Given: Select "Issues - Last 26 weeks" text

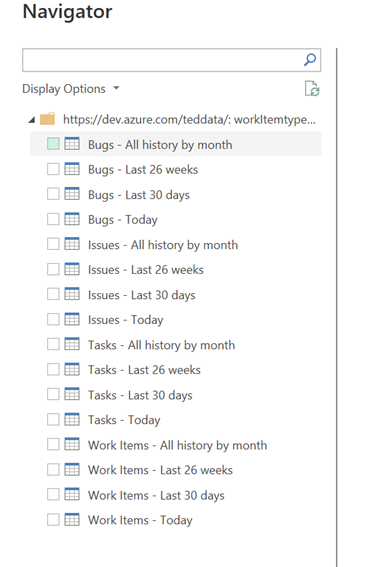Looking at the screenshot, I should (146, 270).
